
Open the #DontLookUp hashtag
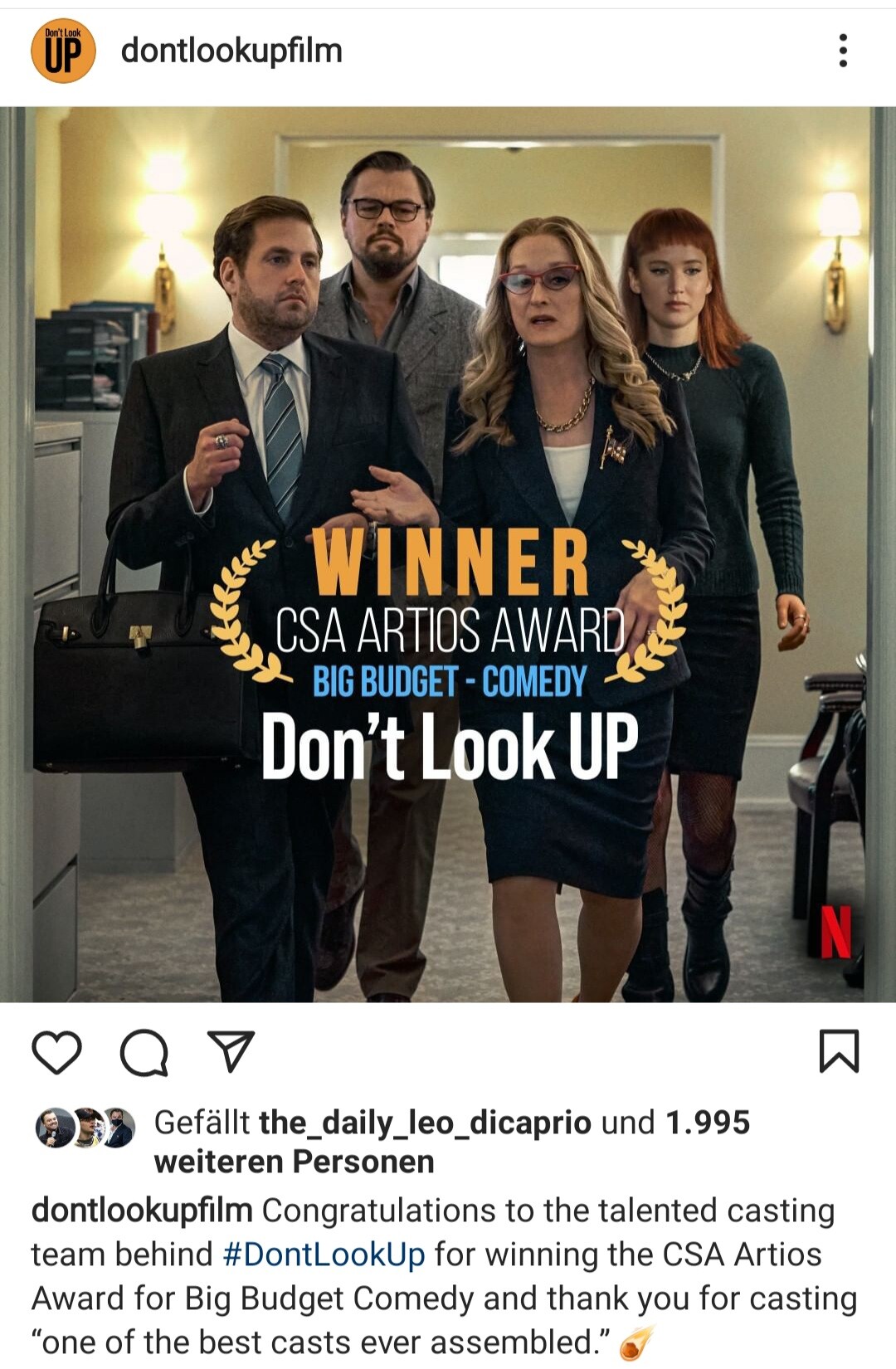click(x=324, y=1254)
